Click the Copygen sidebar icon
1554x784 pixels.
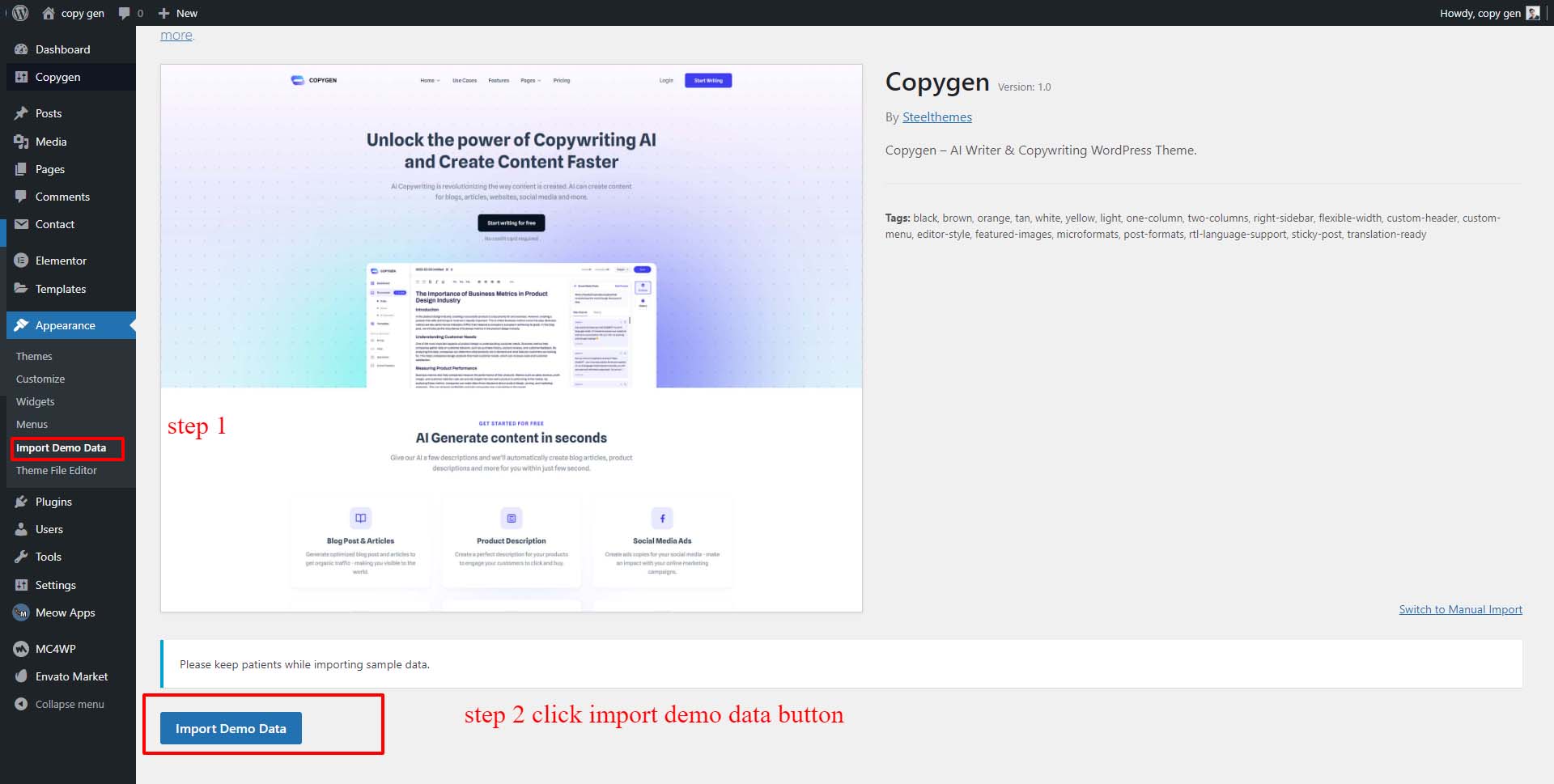pos(21,77)
